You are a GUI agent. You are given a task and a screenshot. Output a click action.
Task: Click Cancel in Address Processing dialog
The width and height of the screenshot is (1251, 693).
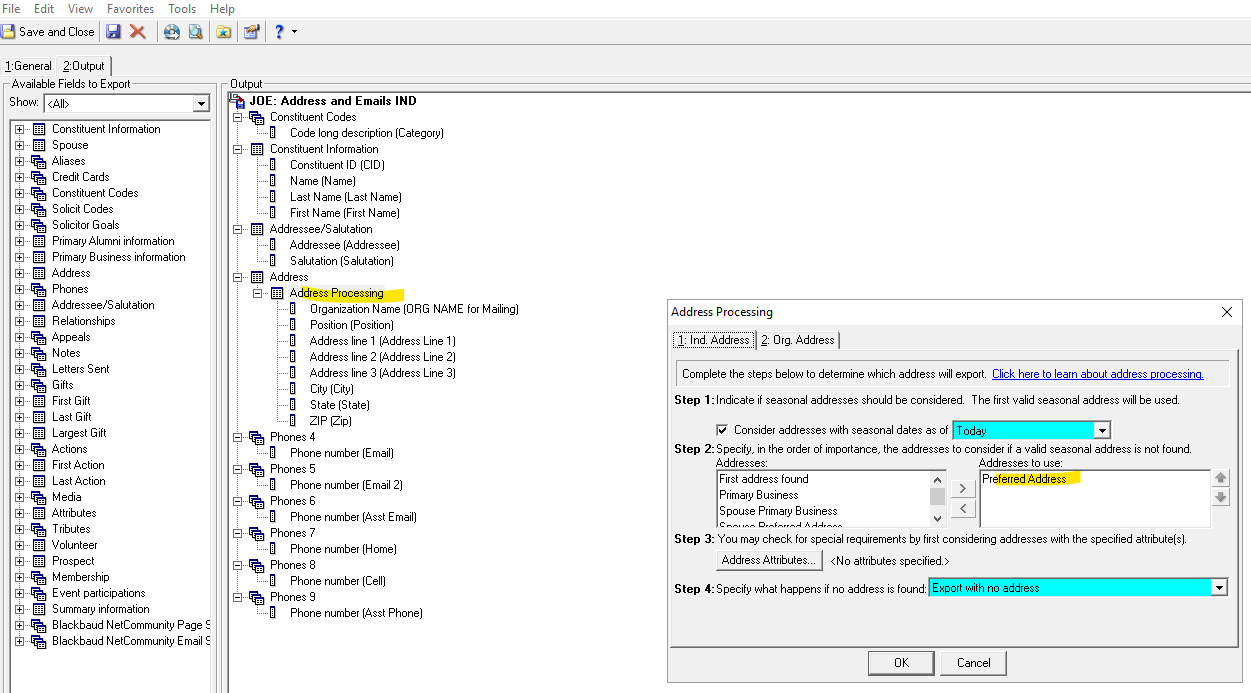974,662
